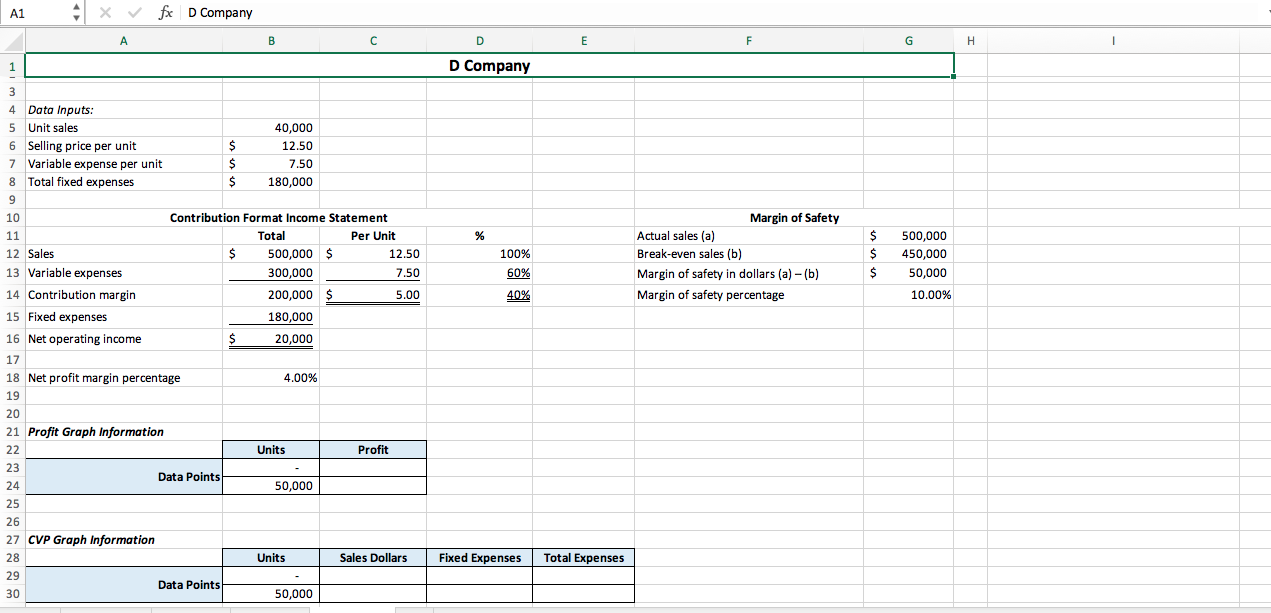Viewport: 1271px width, 613px height.
Task: Select row header 30
Action: [13, 593]
